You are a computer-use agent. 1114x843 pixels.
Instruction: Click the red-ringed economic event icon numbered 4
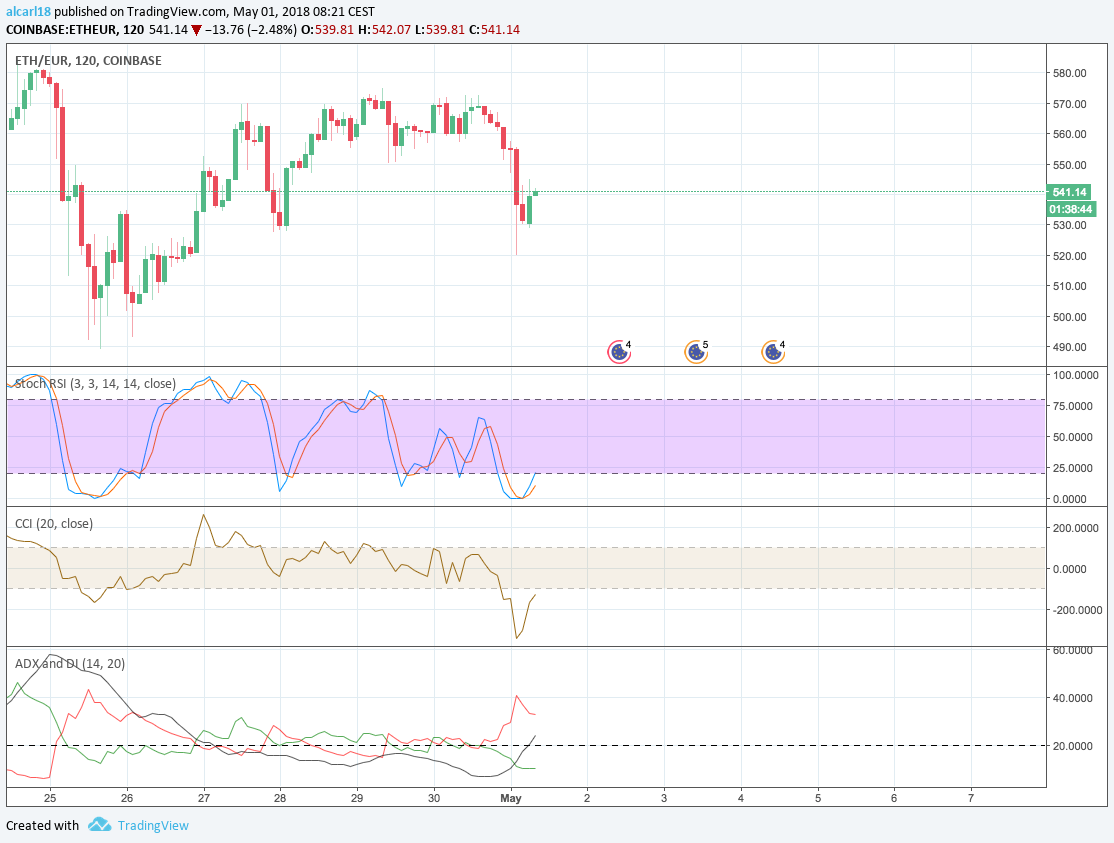point(620,352)
